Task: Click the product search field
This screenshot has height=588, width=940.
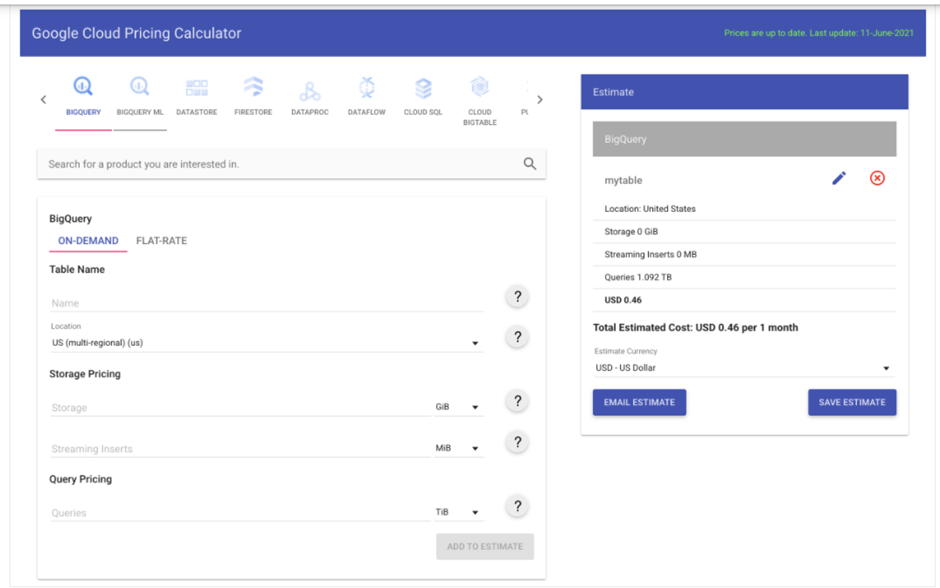Action: pos(280,162)
